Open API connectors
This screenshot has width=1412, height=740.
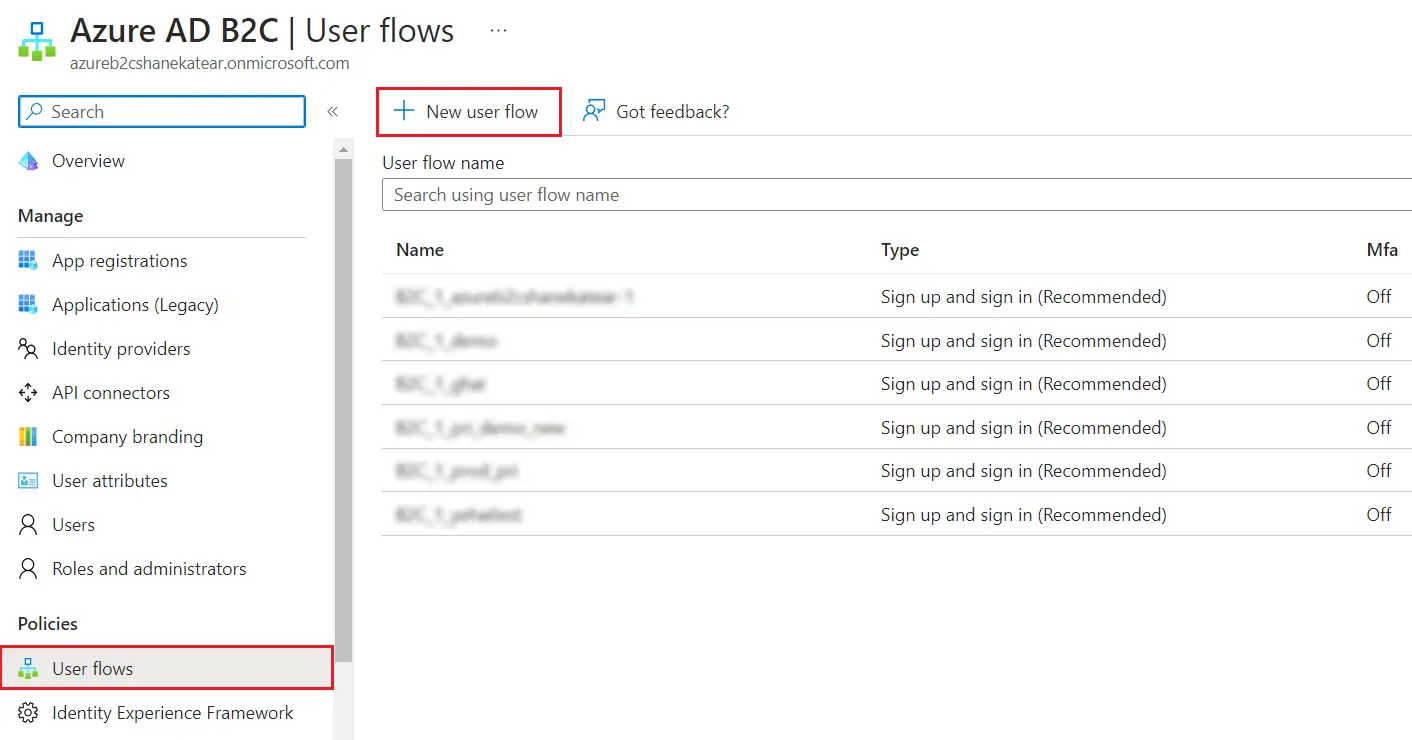coord(111,393)
